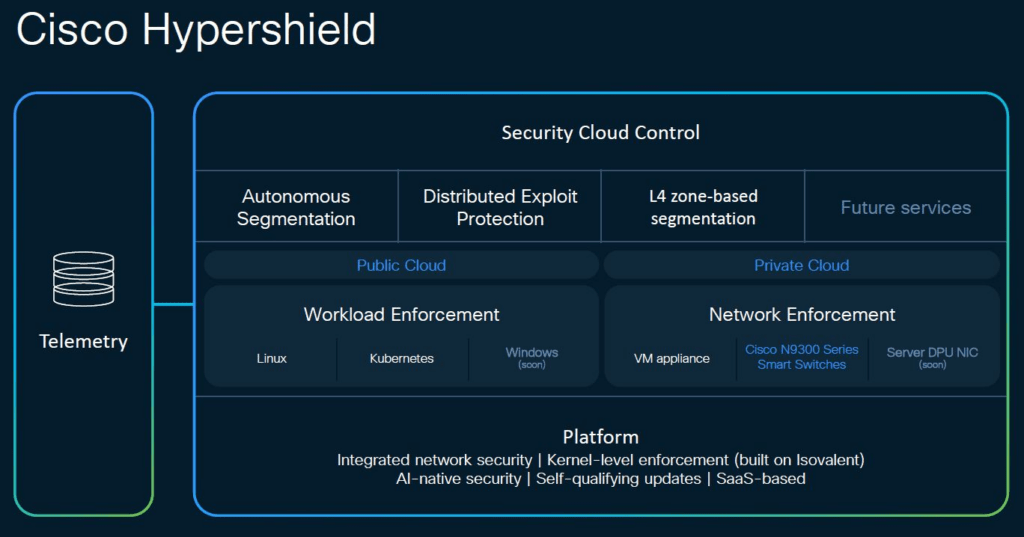Select the Platform heading

click(601, 437)
